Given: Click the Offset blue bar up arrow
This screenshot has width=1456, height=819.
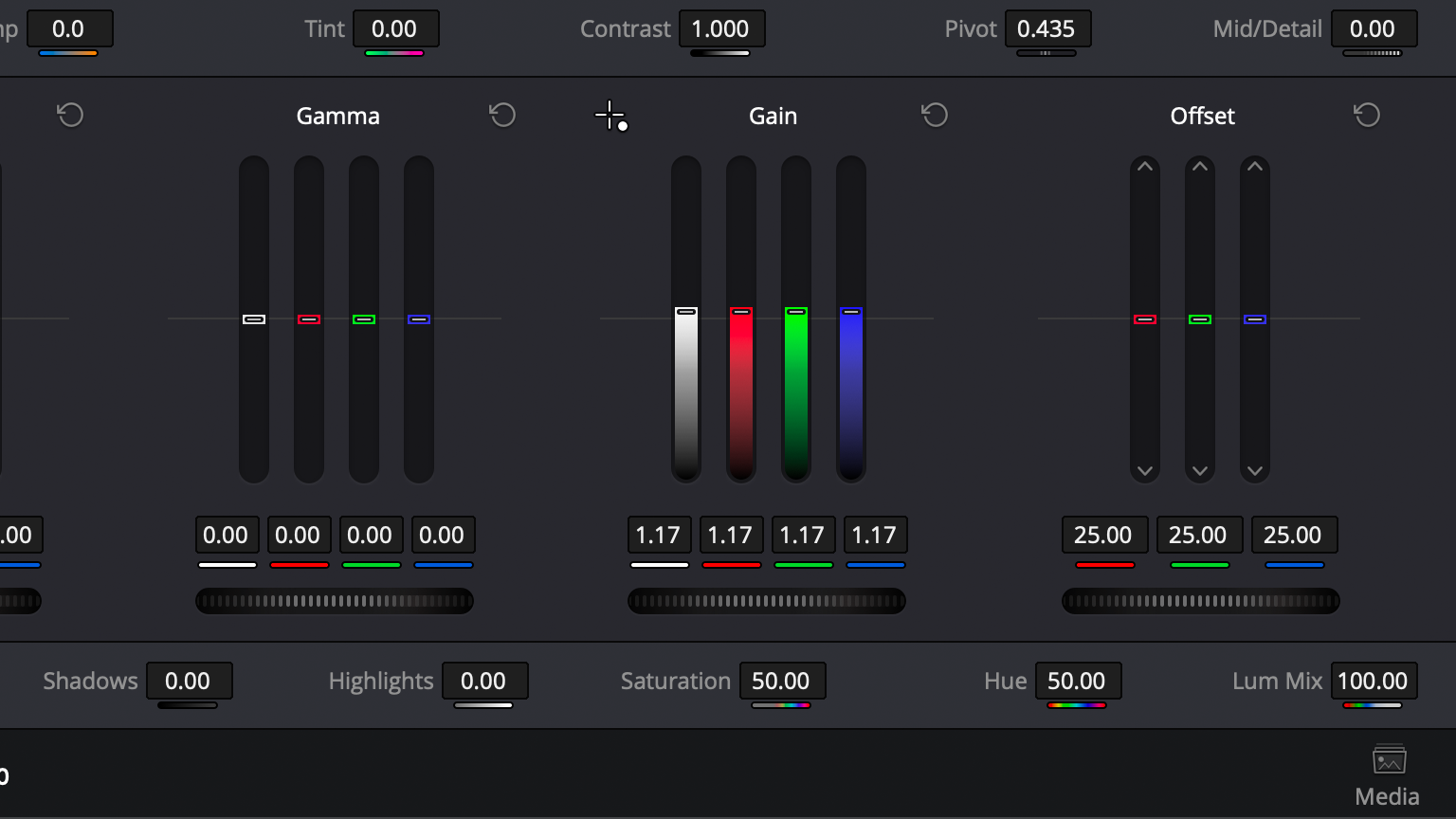Looking at the screenshot, I should [1255, 167].
